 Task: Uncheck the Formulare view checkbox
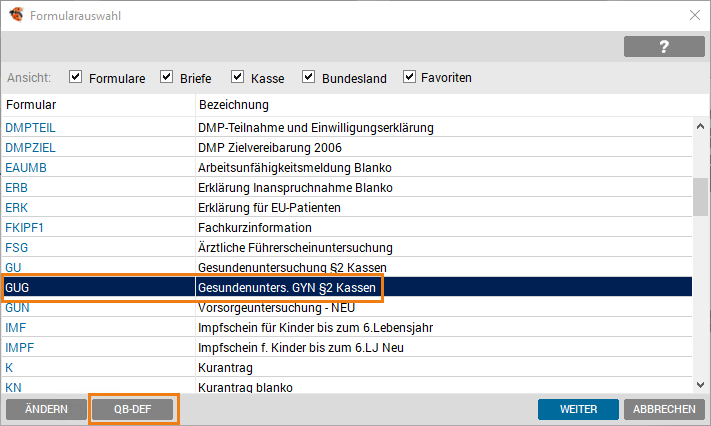(76, 77)
